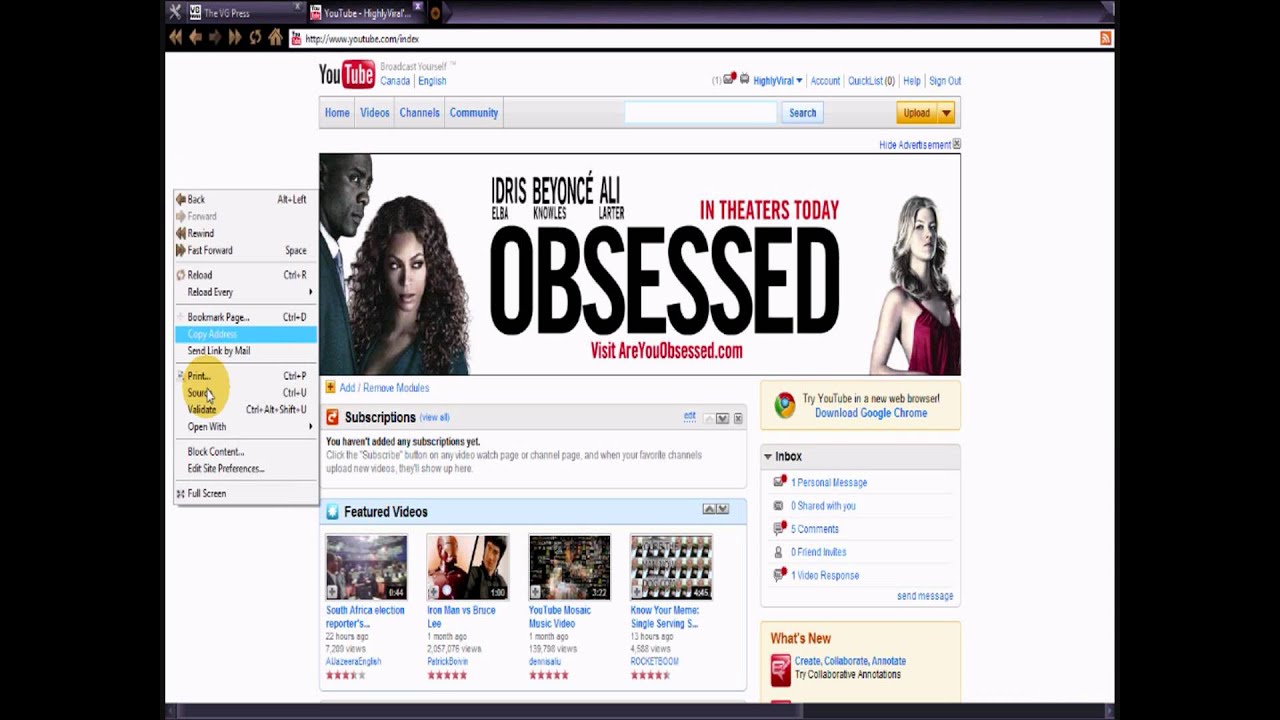Click the Subscriptions edit link
The height and width of the screenshot is (720, 1280).
(689, 416)
